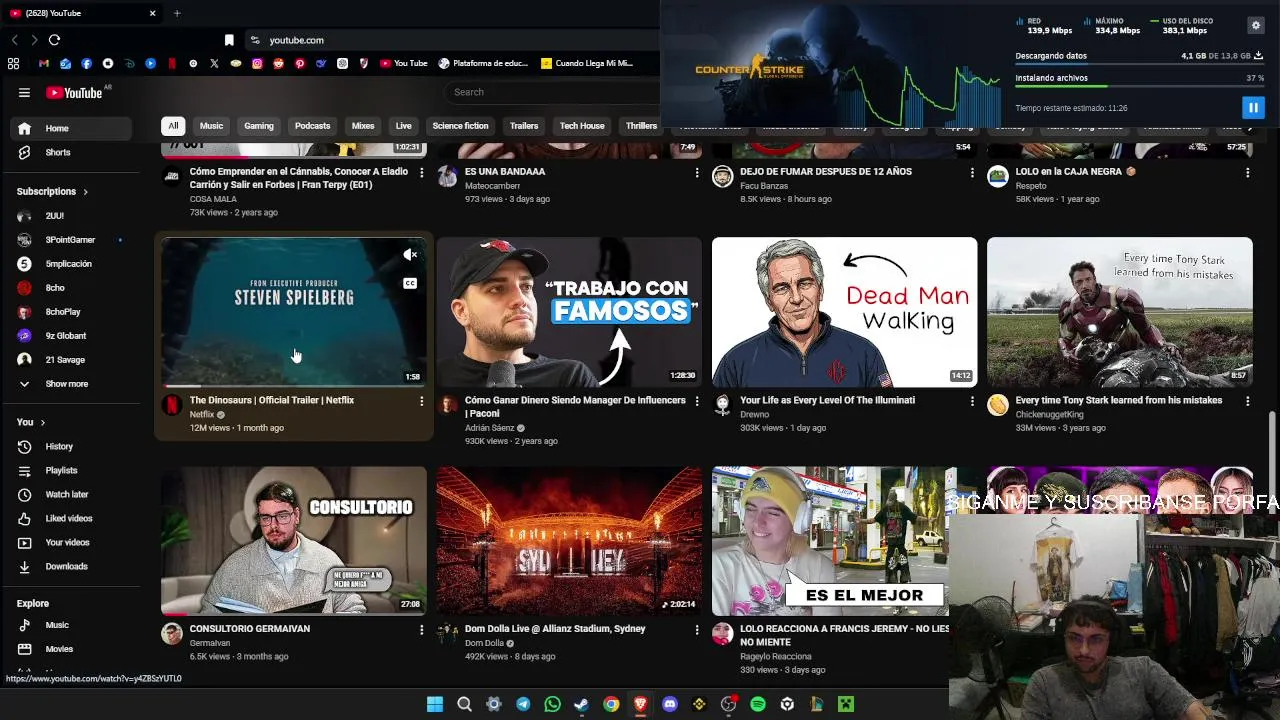The image size is (1280, 720).
Task: Open the X (Twitter) bookmark icon
Action: click(214, 63)
